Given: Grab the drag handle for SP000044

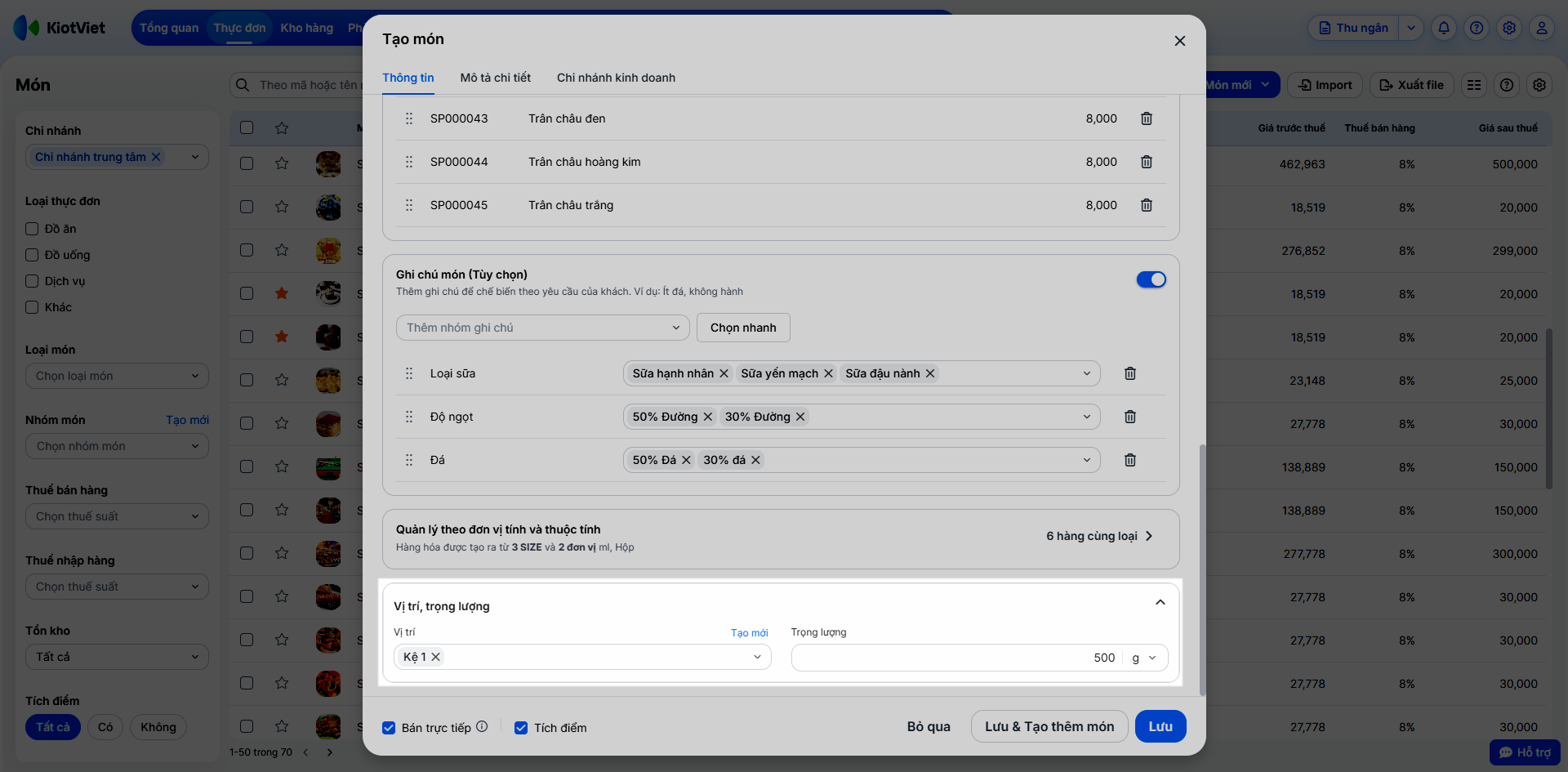Looking at the screenshot, I should [x=409, y=162].
